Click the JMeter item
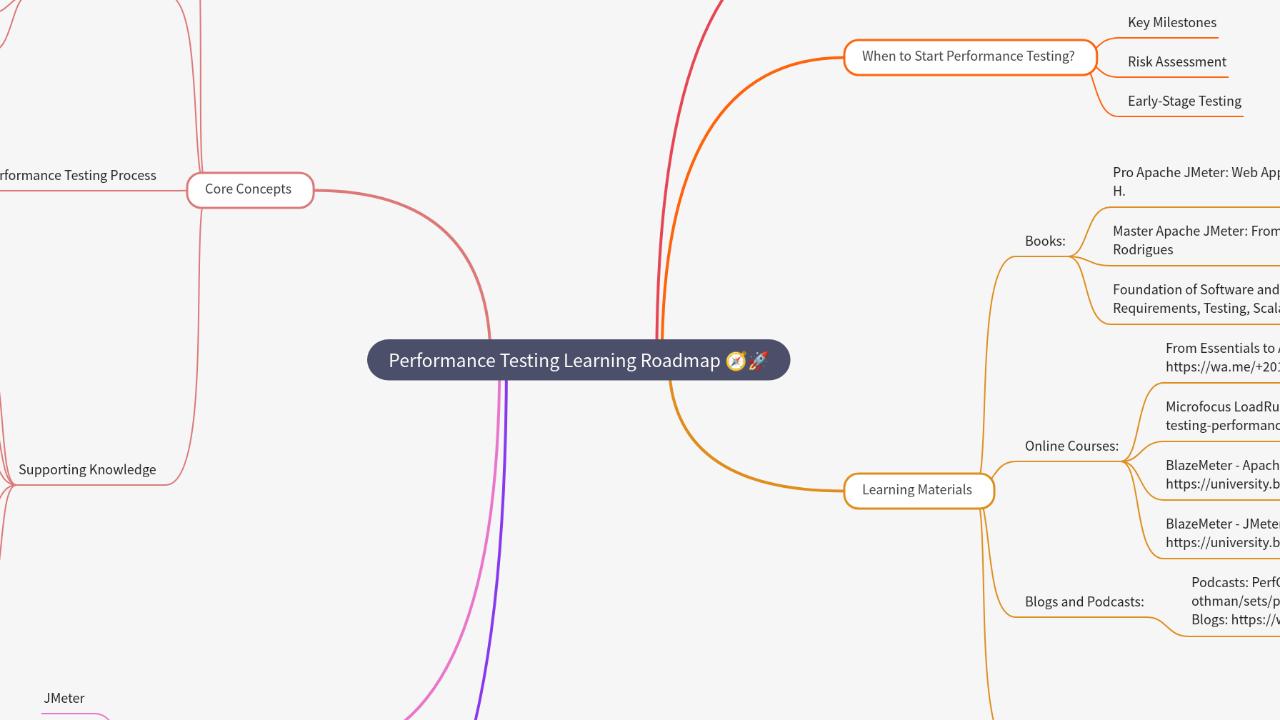1280x720 pixels. 64,698
